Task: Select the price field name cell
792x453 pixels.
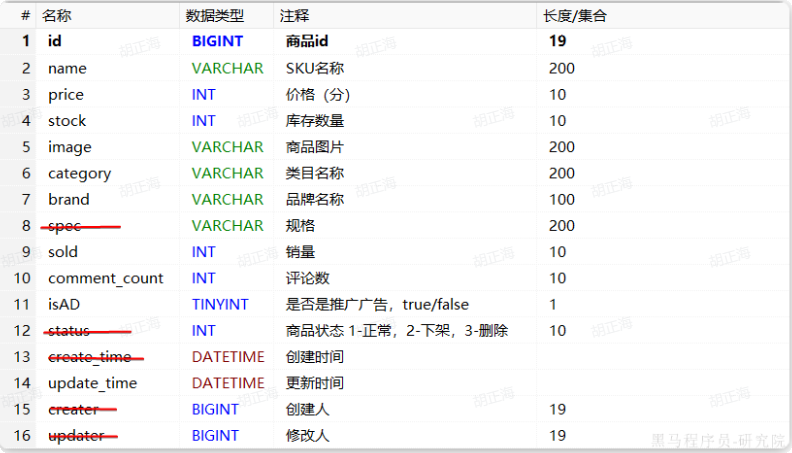Action: click(66, 94)
